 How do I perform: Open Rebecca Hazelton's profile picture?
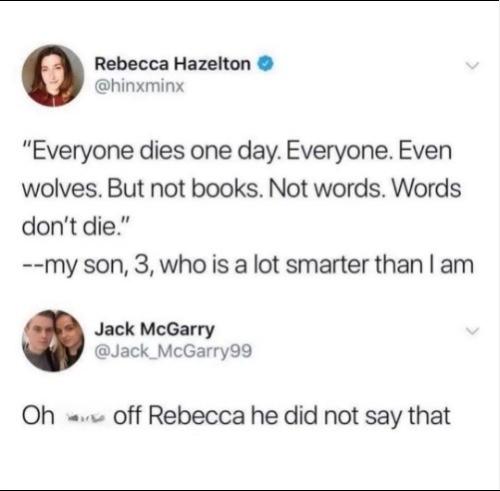(53, 76)
